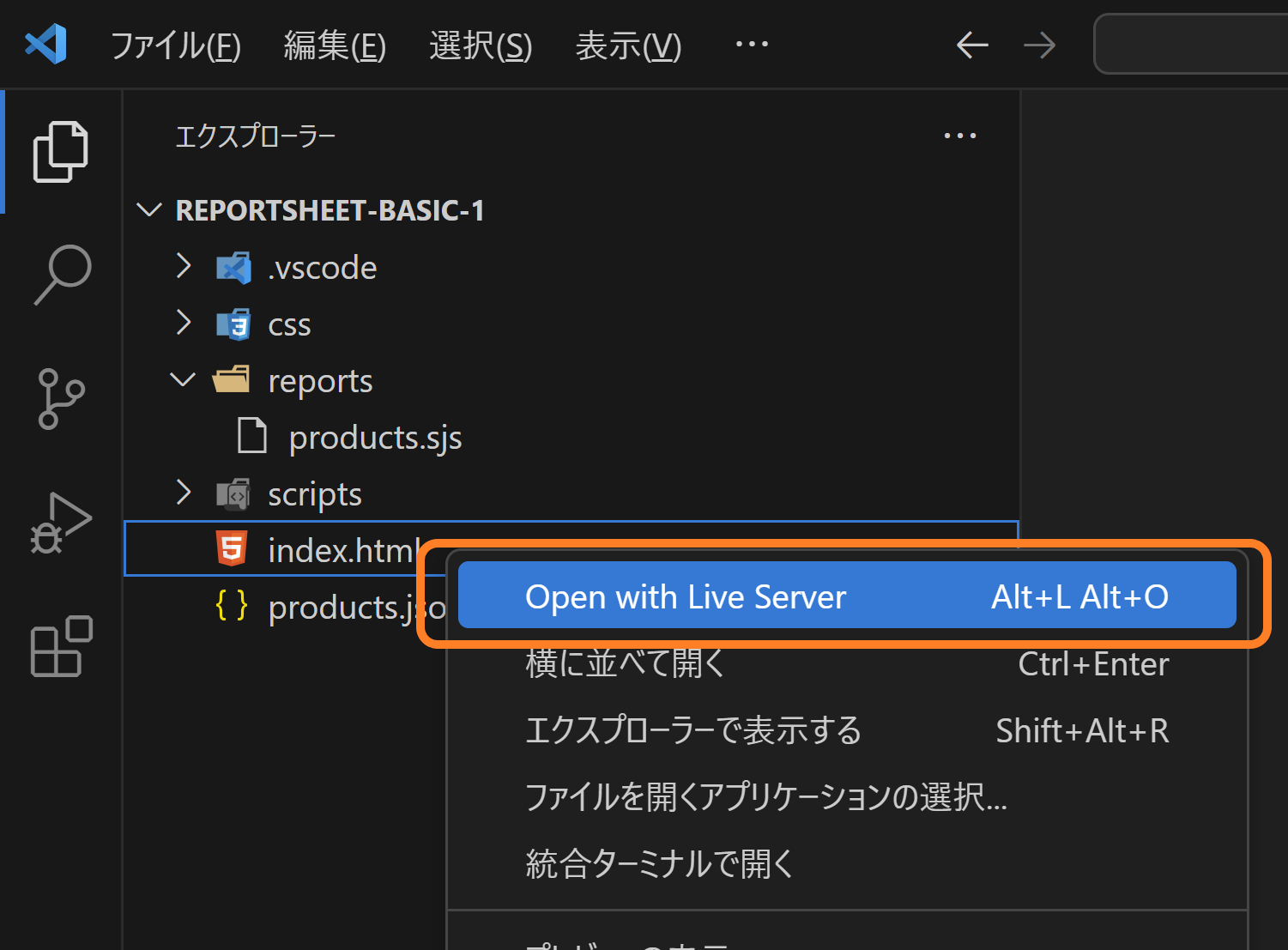Collapse the reports folder chevron
The height and width of the screenshot is (950, 1288).
(183, 379)
